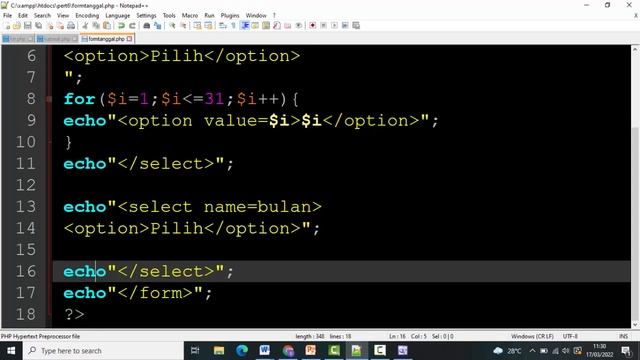This screenshot has height=360, width=640.
Task: Open the Search menu
Action: (x=42, y=16)
